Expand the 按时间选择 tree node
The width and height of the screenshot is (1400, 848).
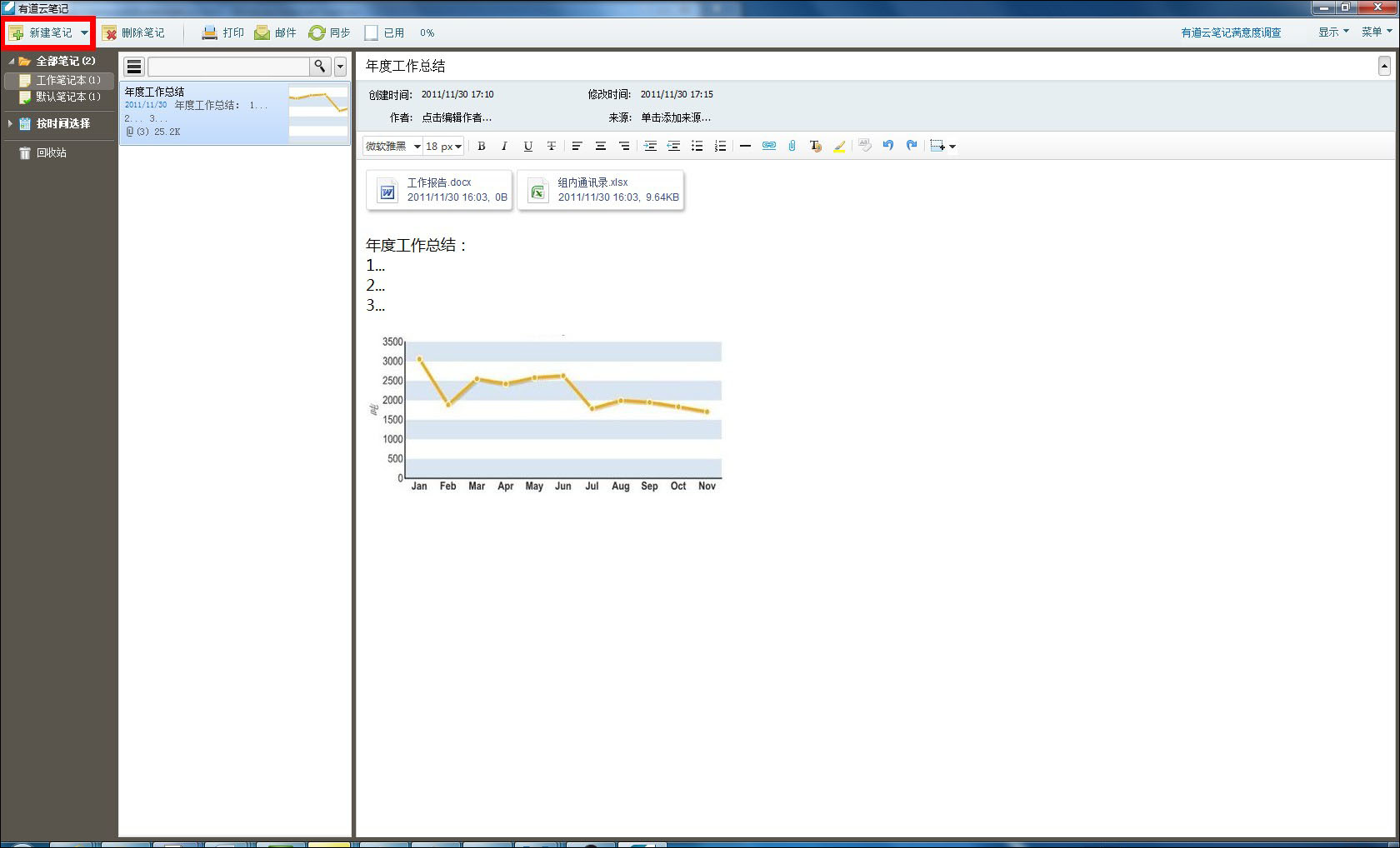[11, 123]
